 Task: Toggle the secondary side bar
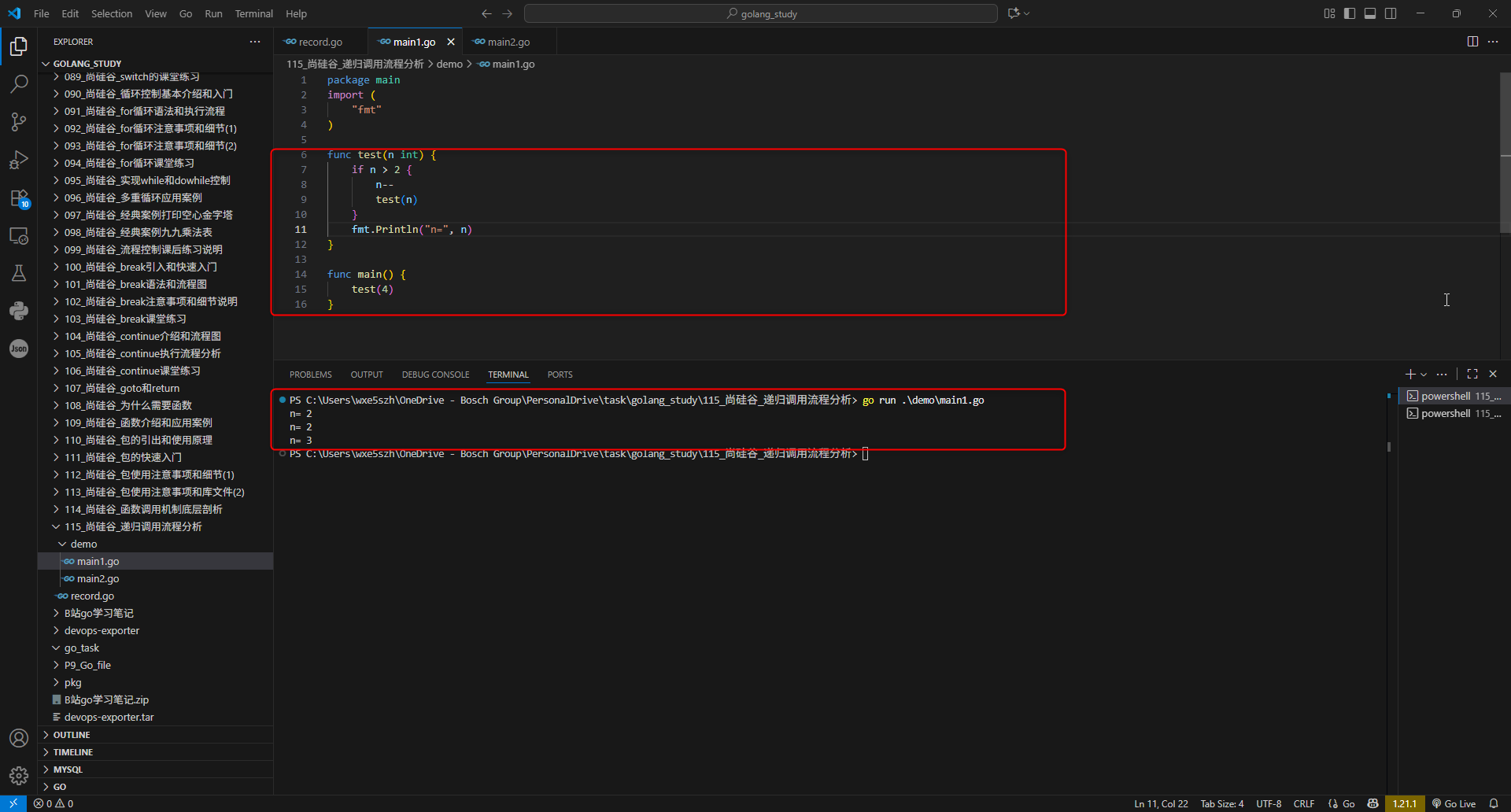[1391, 13]
